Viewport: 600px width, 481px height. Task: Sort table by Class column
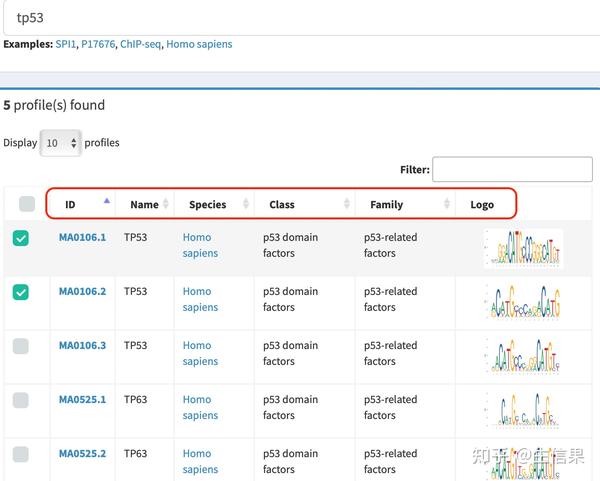click(282, 205)
